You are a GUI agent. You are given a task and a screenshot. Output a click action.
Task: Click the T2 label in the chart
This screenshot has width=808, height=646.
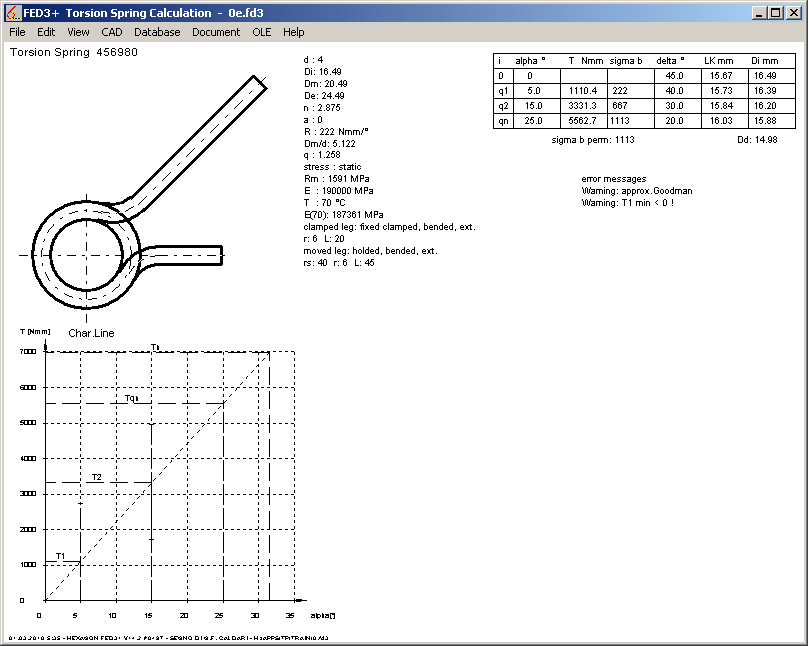pyautogui.click(x=97, y=477)
